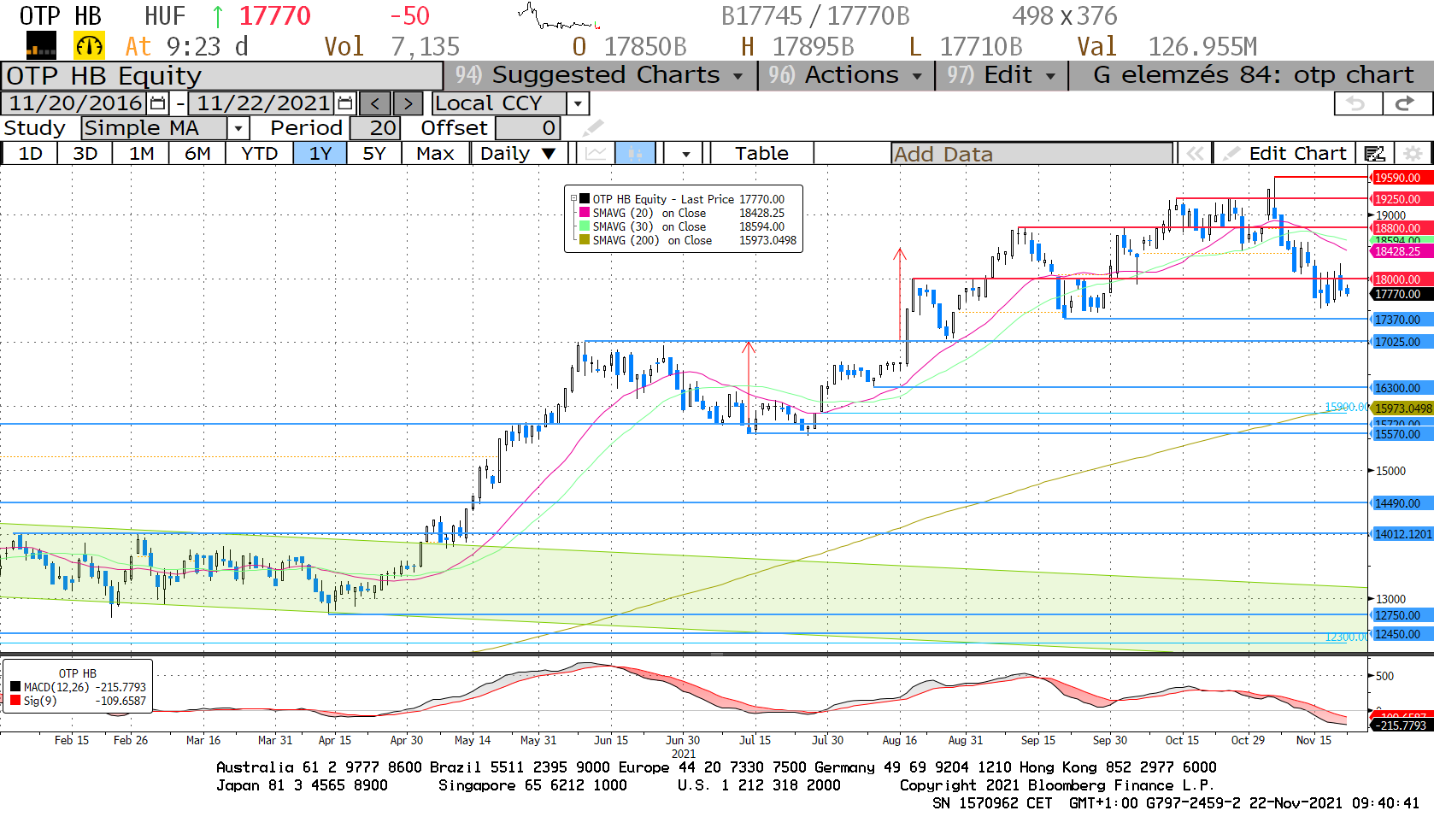Viewport: 1434px width, 840px height.
Task: Click the Edit Chart button
Action: click(1285, 154)
